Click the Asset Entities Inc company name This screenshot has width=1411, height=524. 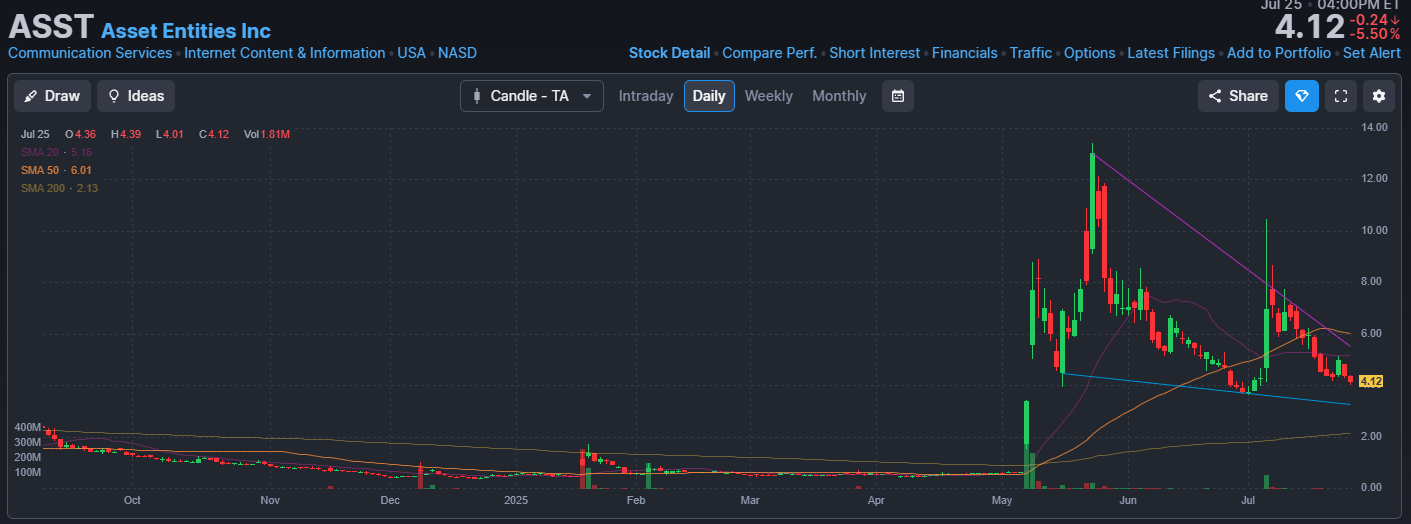click(186, 30)
